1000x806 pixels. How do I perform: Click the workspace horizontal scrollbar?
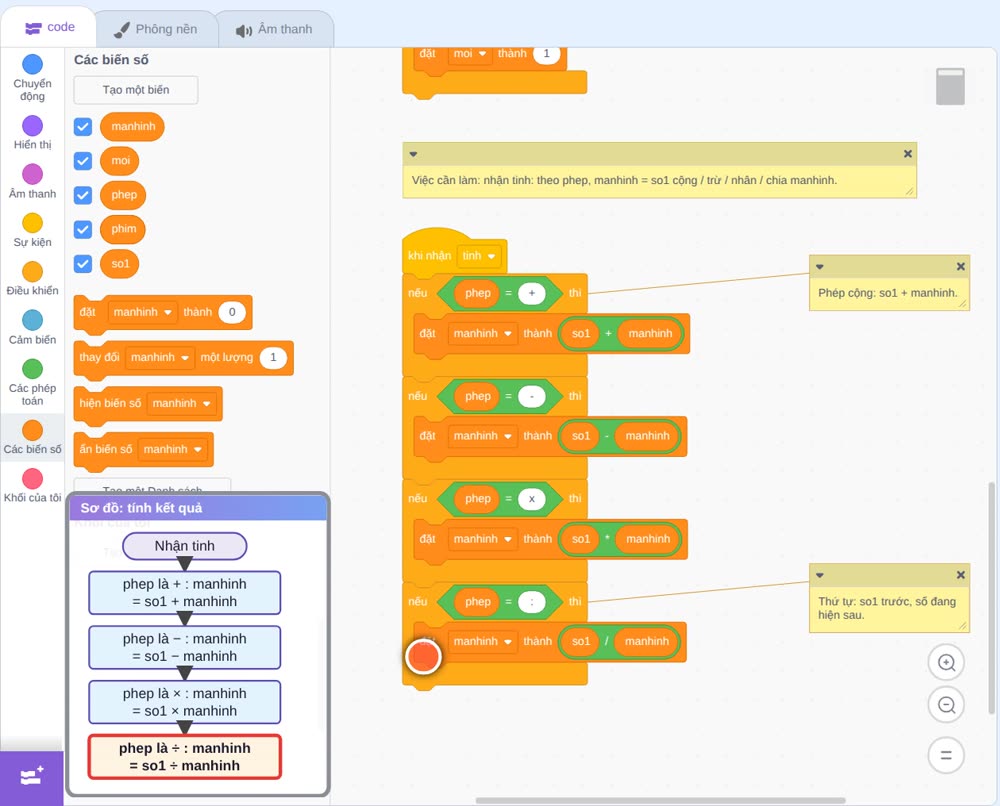click(661, 800)
